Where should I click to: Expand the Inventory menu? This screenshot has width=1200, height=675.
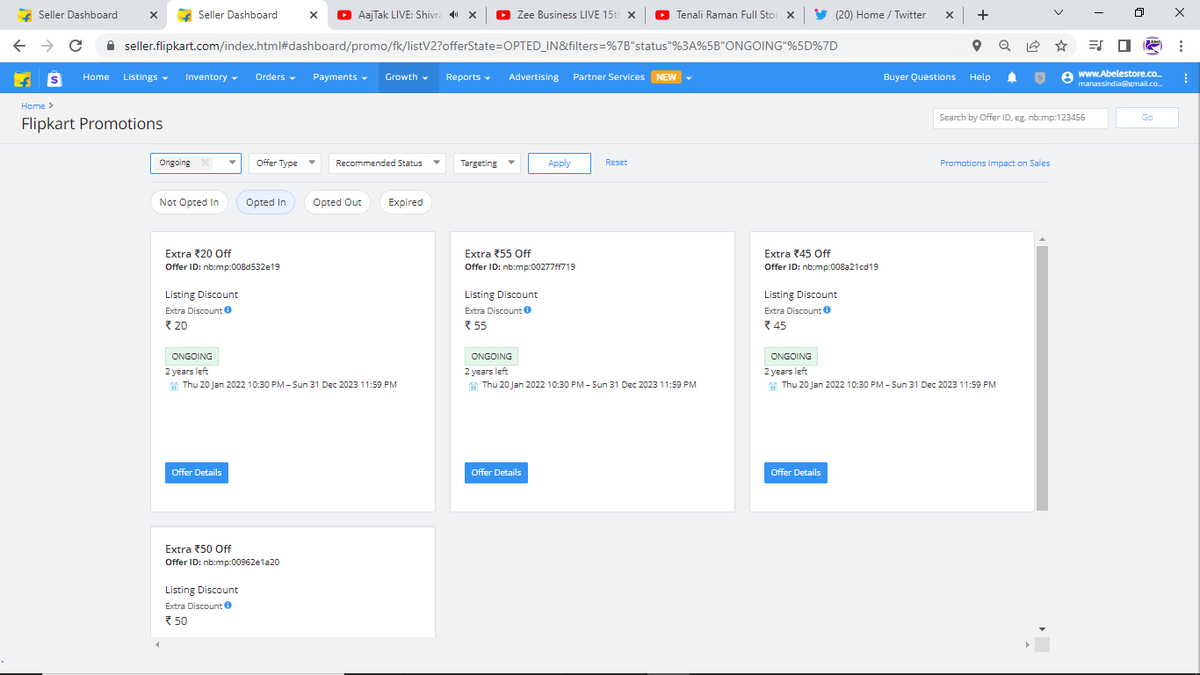point(211,77)
